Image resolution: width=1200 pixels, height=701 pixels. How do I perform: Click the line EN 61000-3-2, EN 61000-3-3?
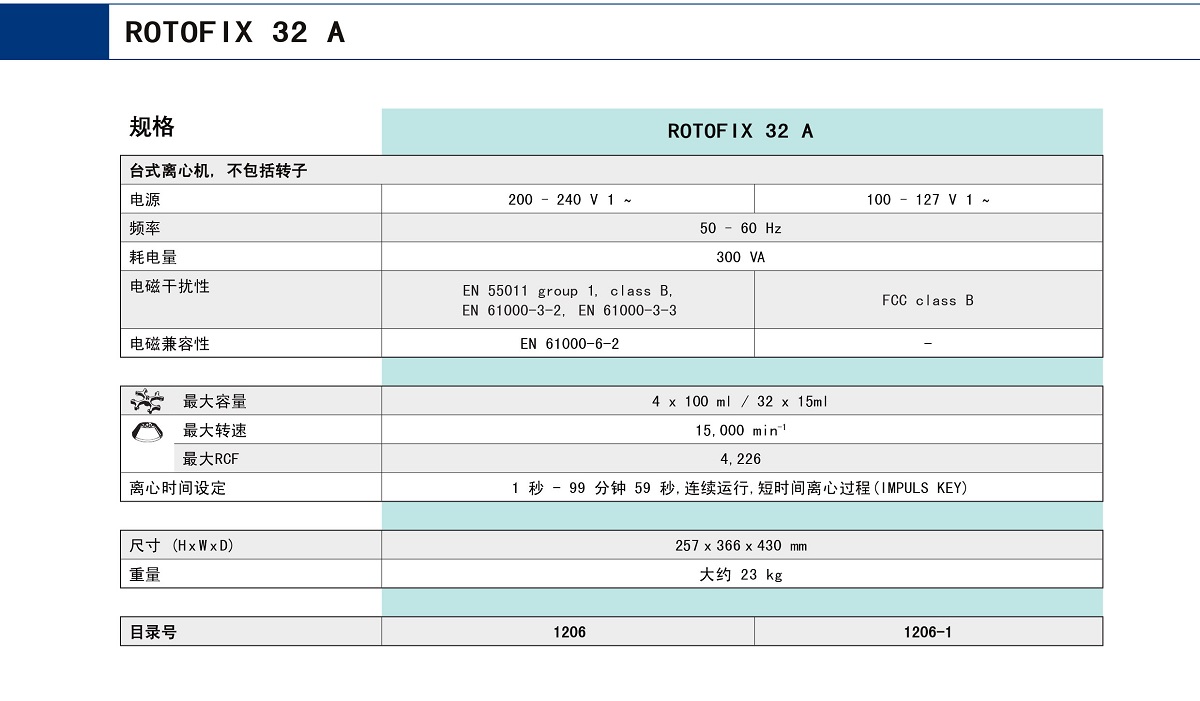click(x=569, y=311)
